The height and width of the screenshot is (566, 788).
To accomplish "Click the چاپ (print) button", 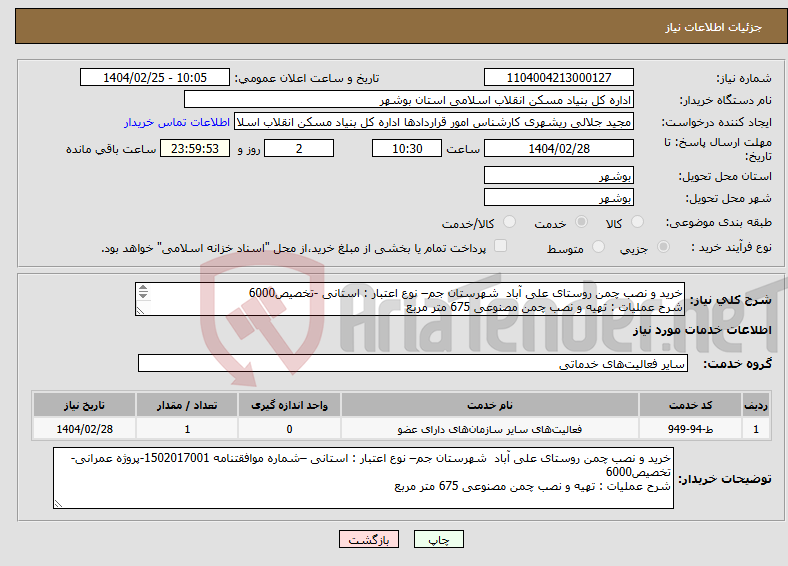I will (x=438, y=539).
